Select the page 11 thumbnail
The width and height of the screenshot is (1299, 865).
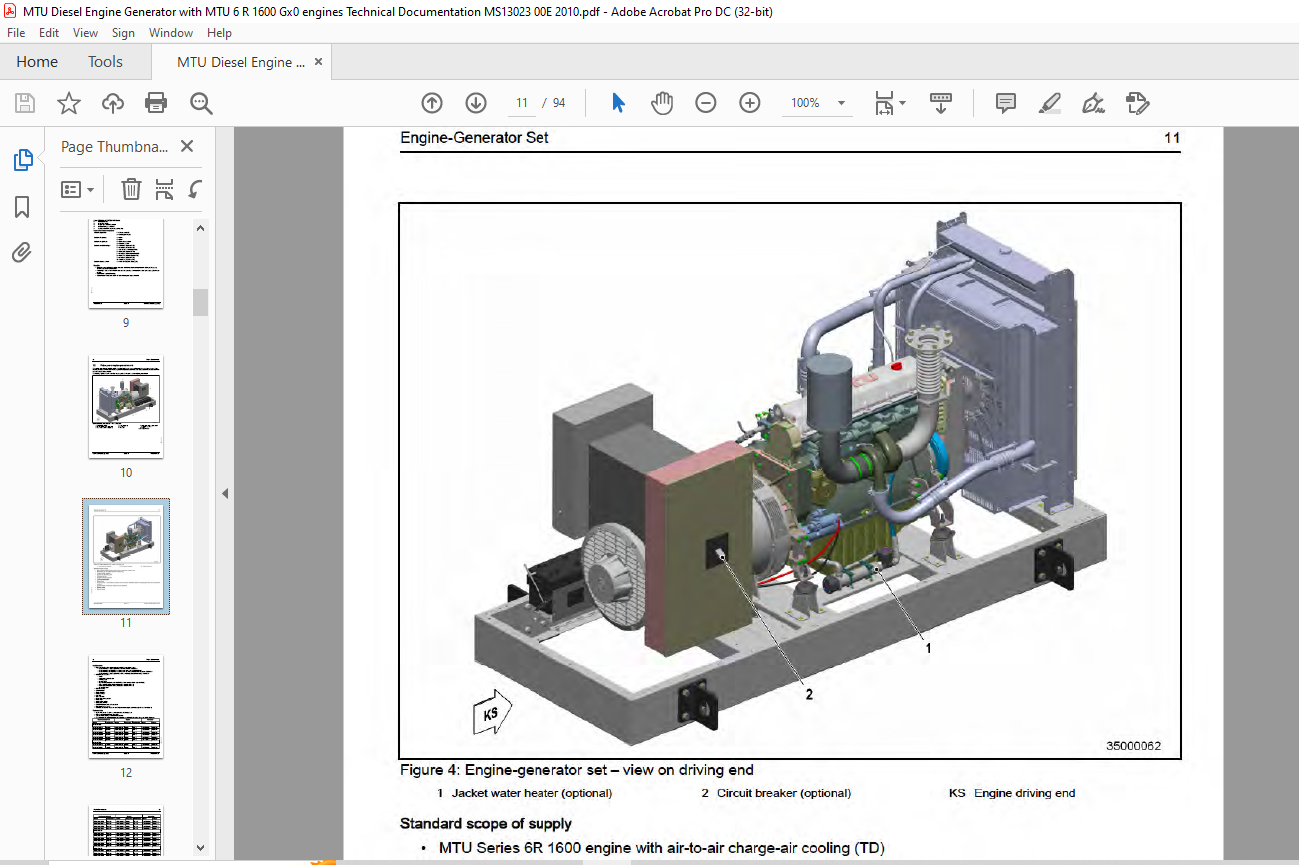(x=126, y=556)
